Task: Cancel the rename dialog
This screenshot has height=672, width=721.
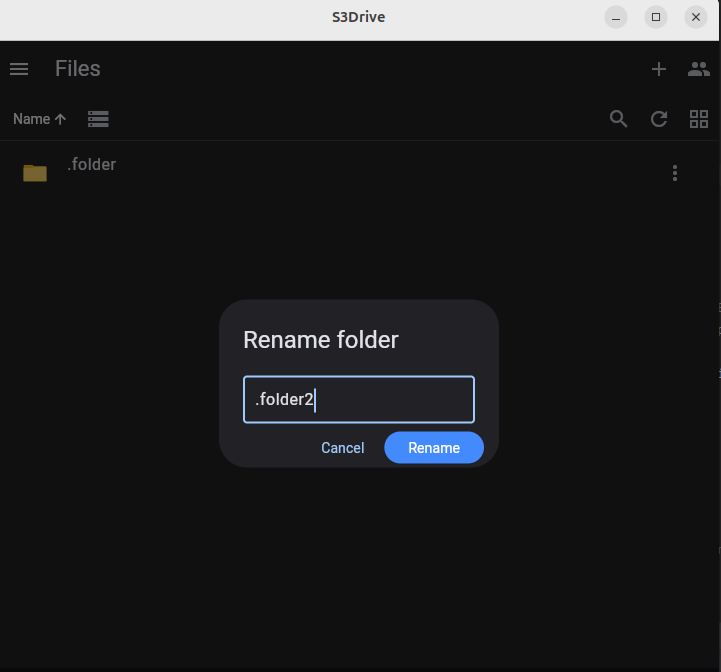Action: [x=342, y=448]
